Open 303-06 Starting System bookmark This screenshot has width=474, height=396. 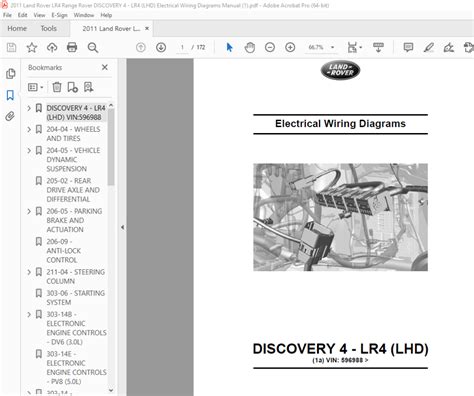tap(75, 298)
